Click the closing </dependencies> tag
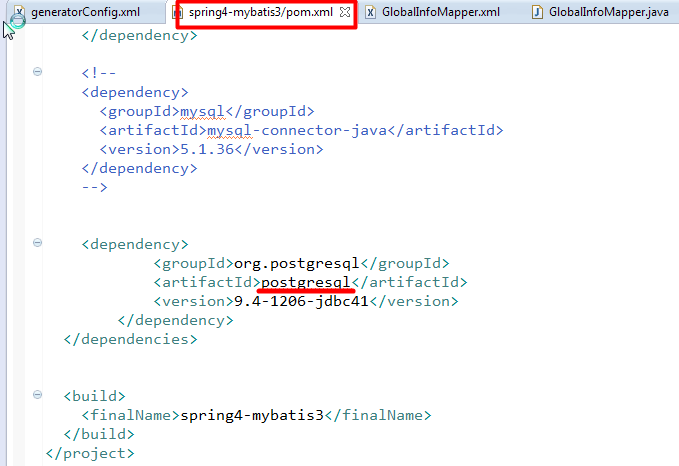Viewport: 679px width, 466px height. (x=130, y=339)
